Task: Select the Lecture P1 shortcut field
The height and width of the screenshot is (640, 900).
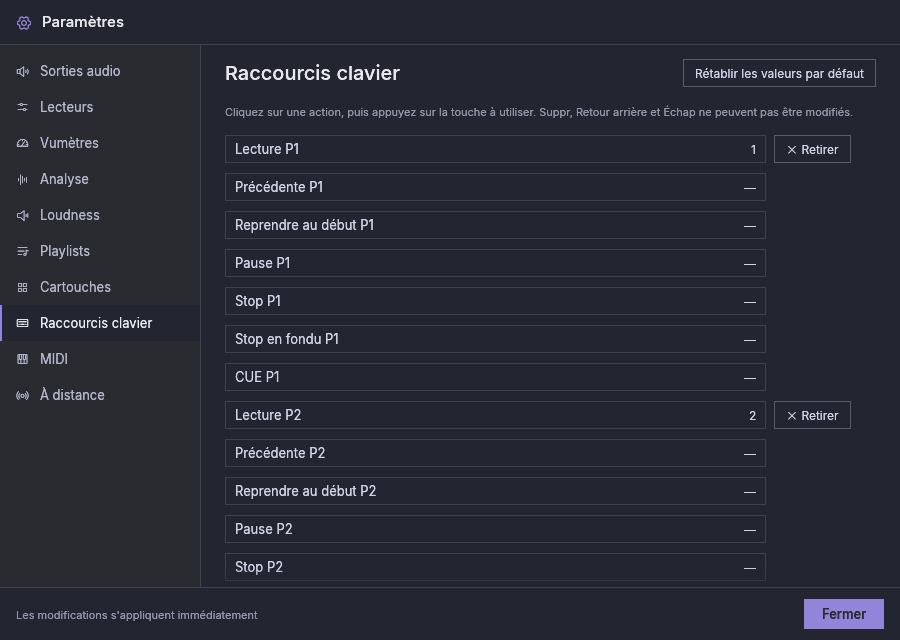Action: [x=495, y=149]
